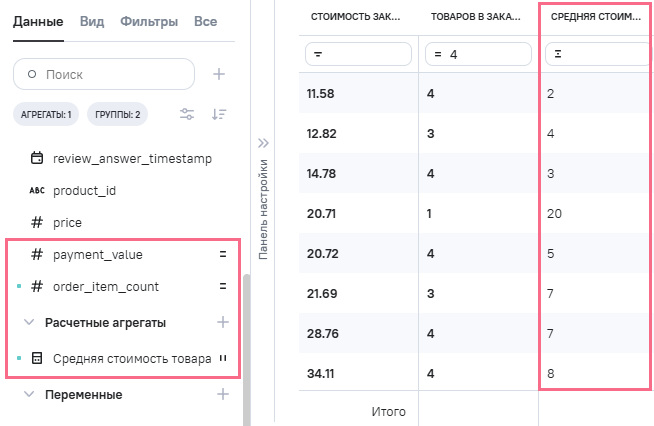Add a new variable with plus icon
This screenshot has height=426, width=654.
[222, 395]
